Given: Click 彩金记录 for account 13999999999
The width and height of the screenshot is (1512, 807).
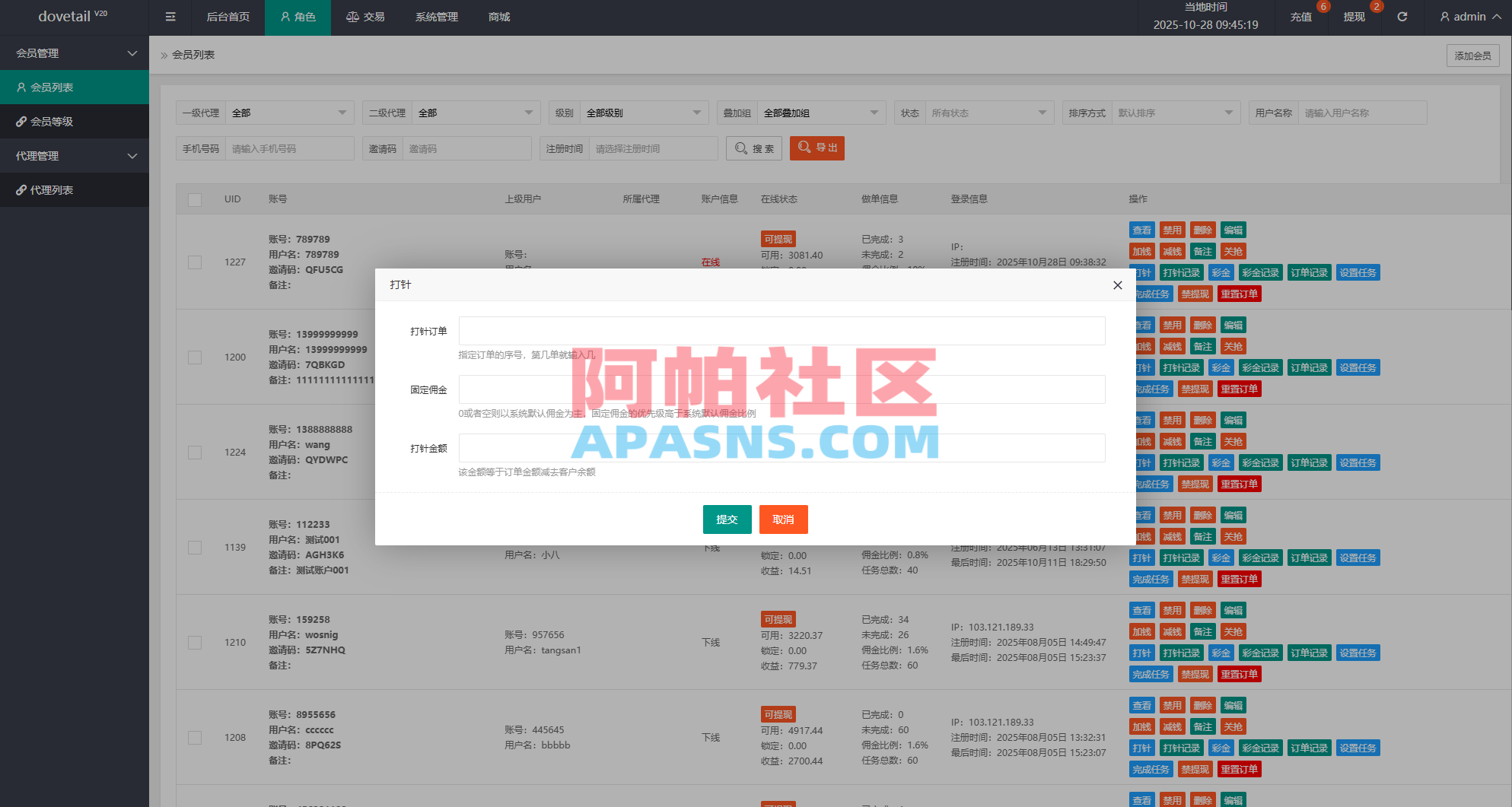Looking at the screenshot, I should pos(1261,368).
